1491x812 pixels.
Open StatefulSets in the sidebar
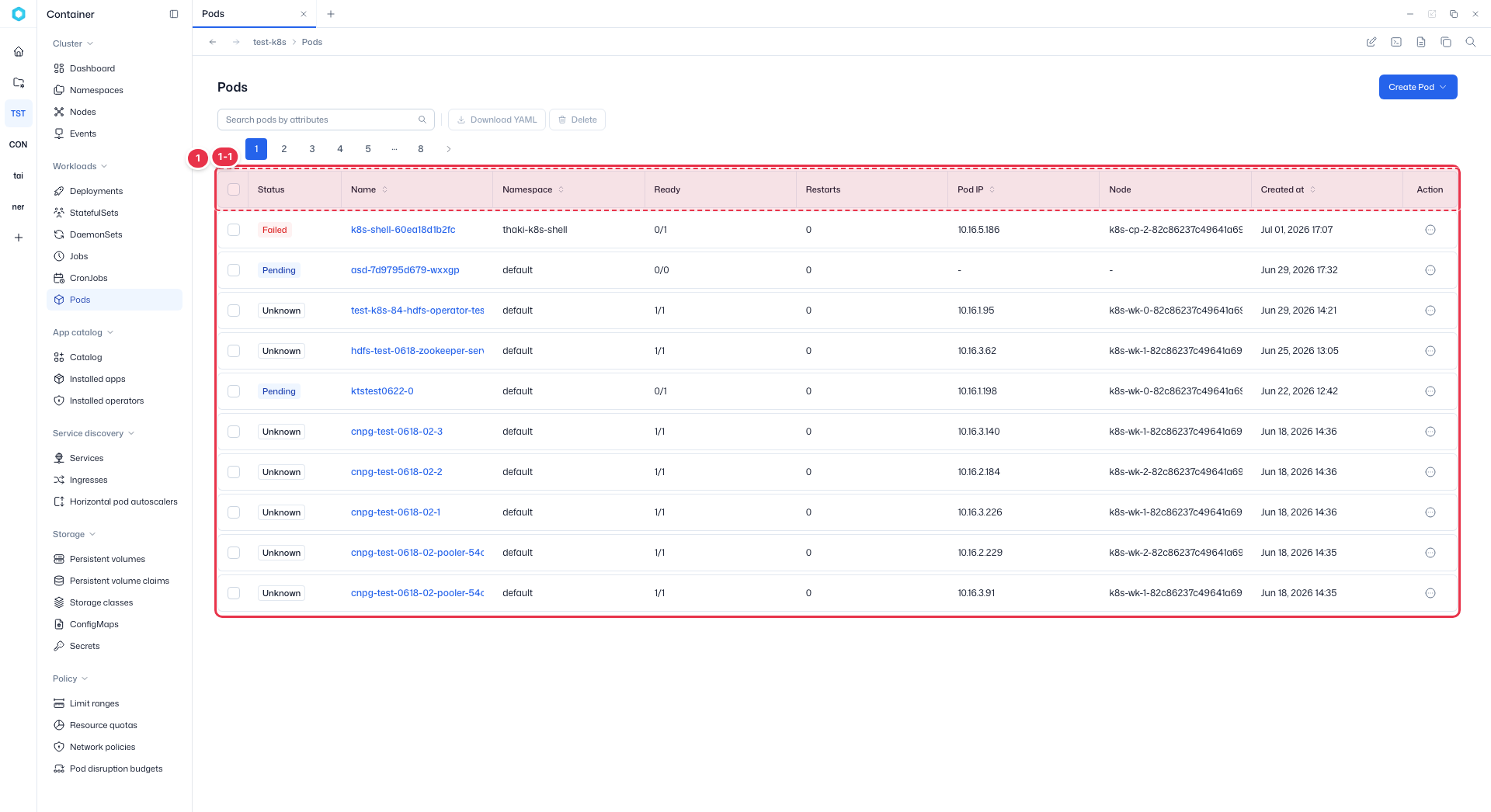pos(114,213)
